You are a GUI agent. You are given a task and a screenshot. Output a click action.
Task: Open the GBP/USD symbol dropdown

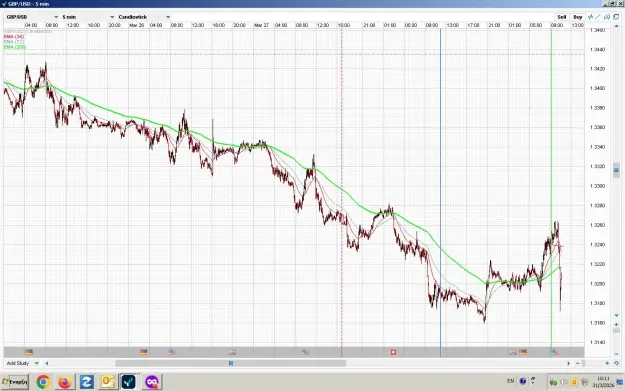tap(32, 17)
